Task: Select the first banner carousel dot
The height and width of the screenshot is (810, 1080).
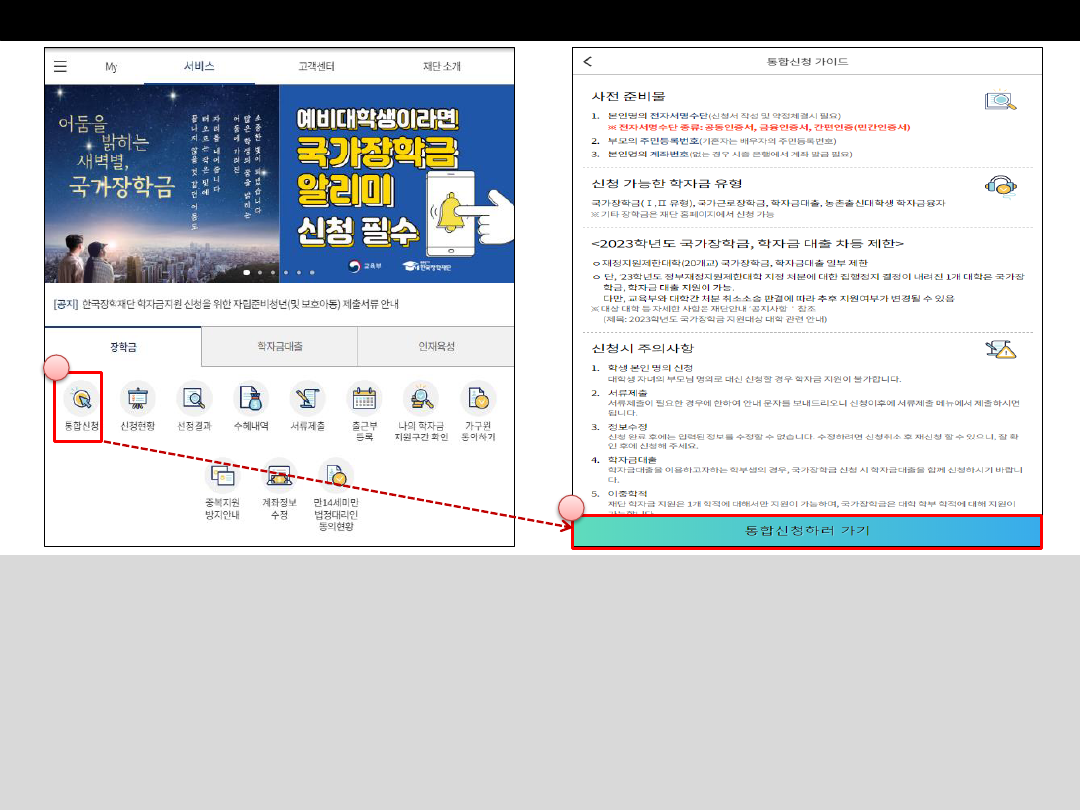Action: [x=247, y=272]
